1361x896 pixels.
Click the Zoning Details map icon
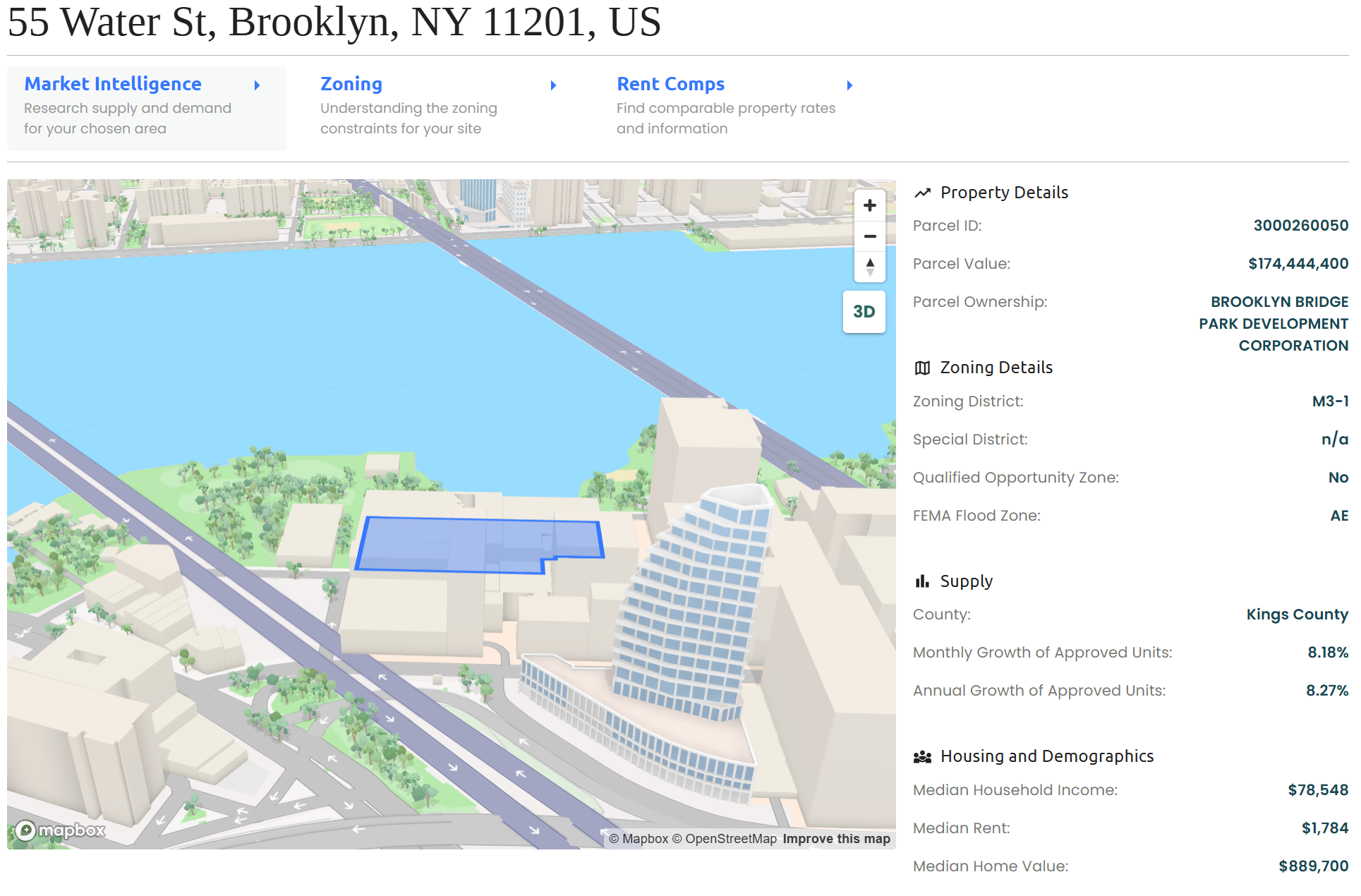click(922, 368)
